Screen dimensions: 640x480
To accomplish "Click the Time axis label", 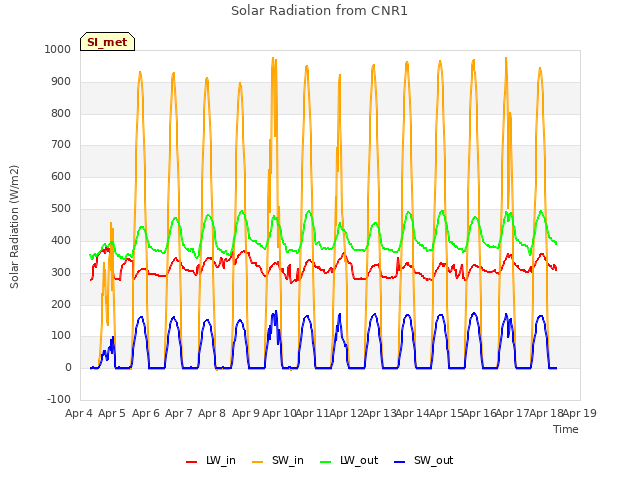I will 566,429.
